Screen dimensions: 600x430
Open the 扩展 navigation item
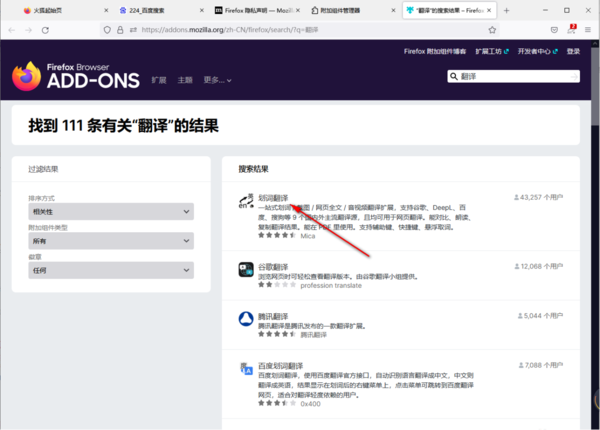pos(159,80)
